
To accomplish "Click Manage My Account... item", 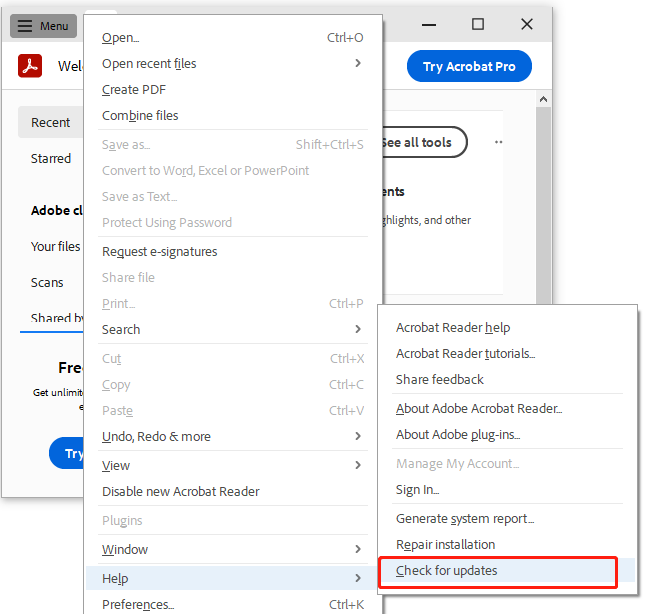I will pyautogui.click(x=508, y=464).
